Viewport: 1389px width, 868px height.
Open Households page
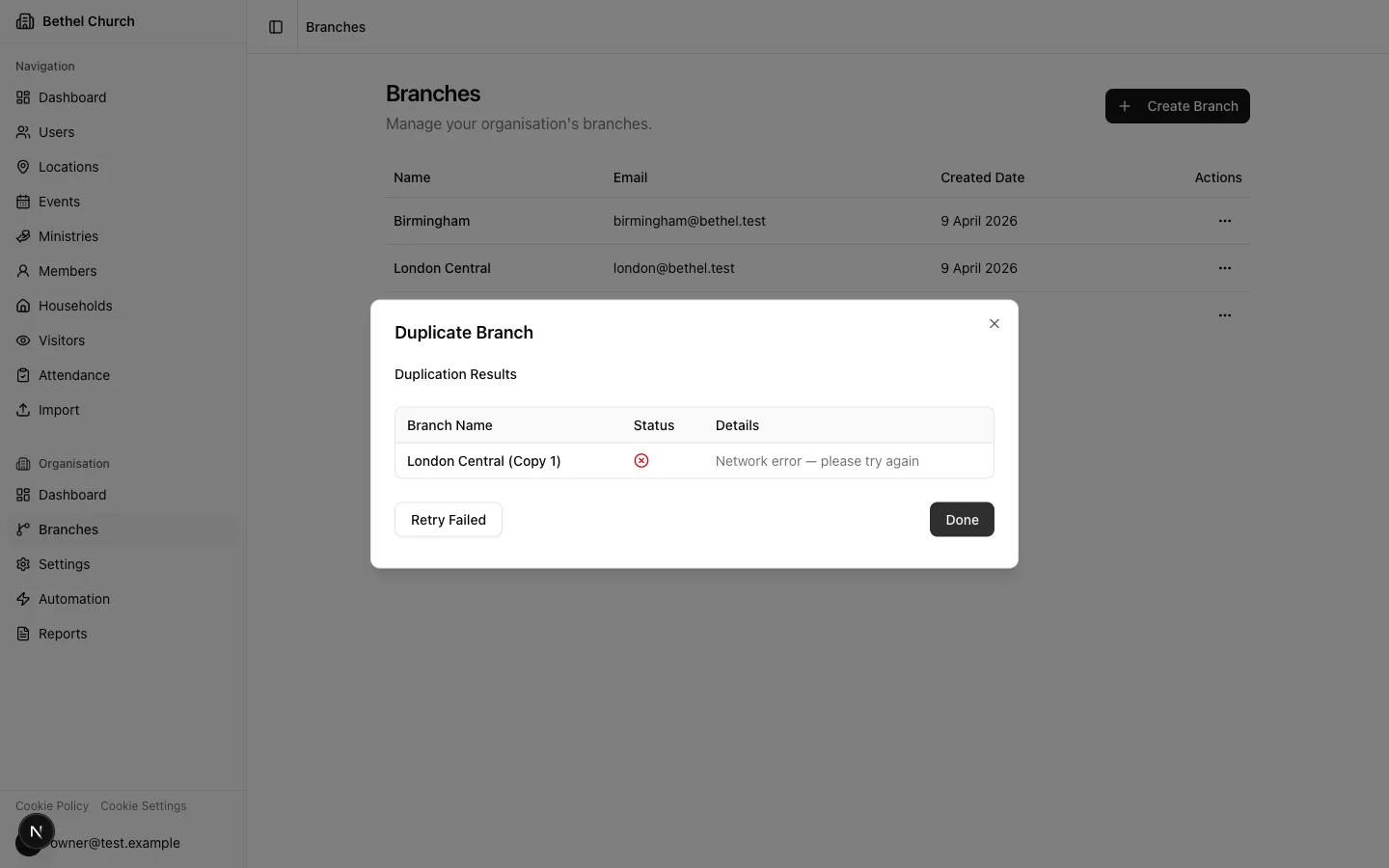[123, 306]
